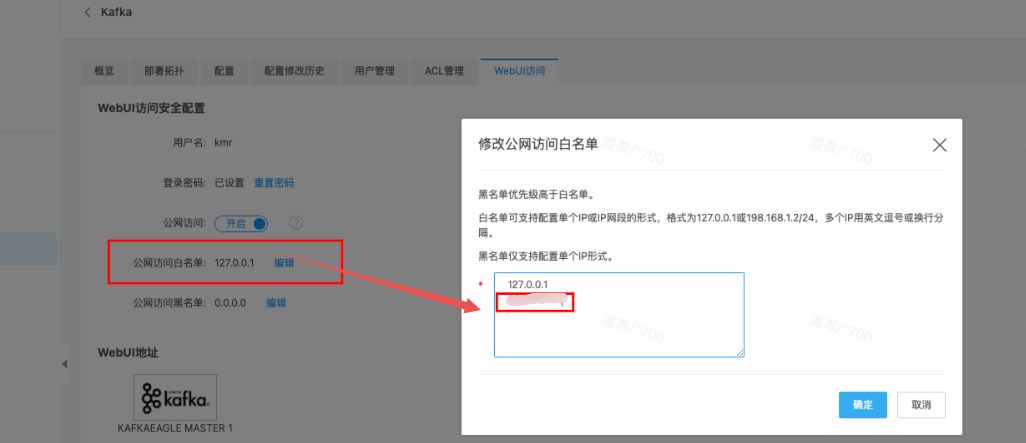This screenshot has width=1026, height=443.
Task: Focus the whitelist IP text area
Action: (x=619, y=315)
